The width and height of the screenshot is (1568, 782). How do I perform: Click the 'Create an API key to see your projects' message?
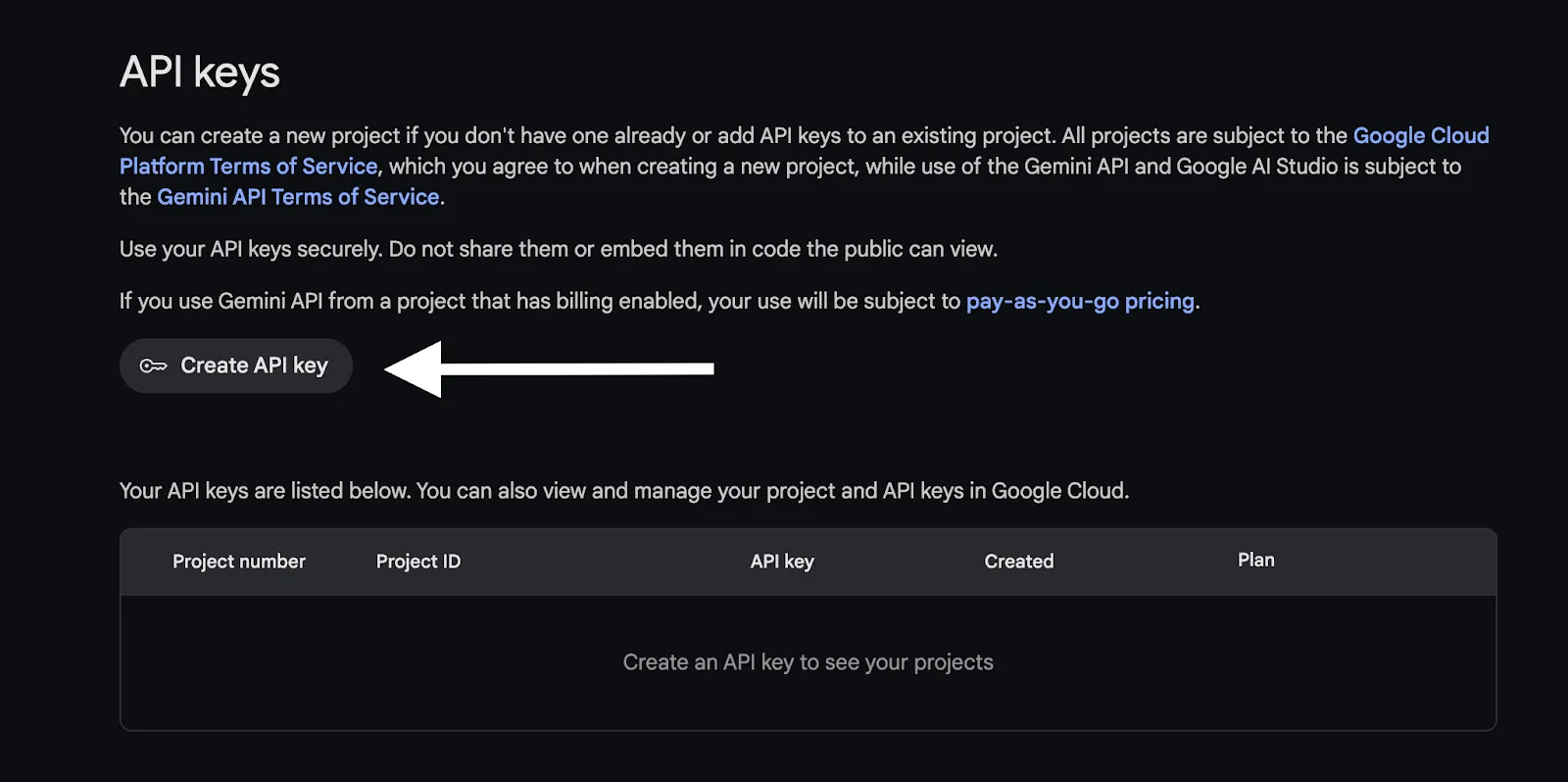[808, 662]
